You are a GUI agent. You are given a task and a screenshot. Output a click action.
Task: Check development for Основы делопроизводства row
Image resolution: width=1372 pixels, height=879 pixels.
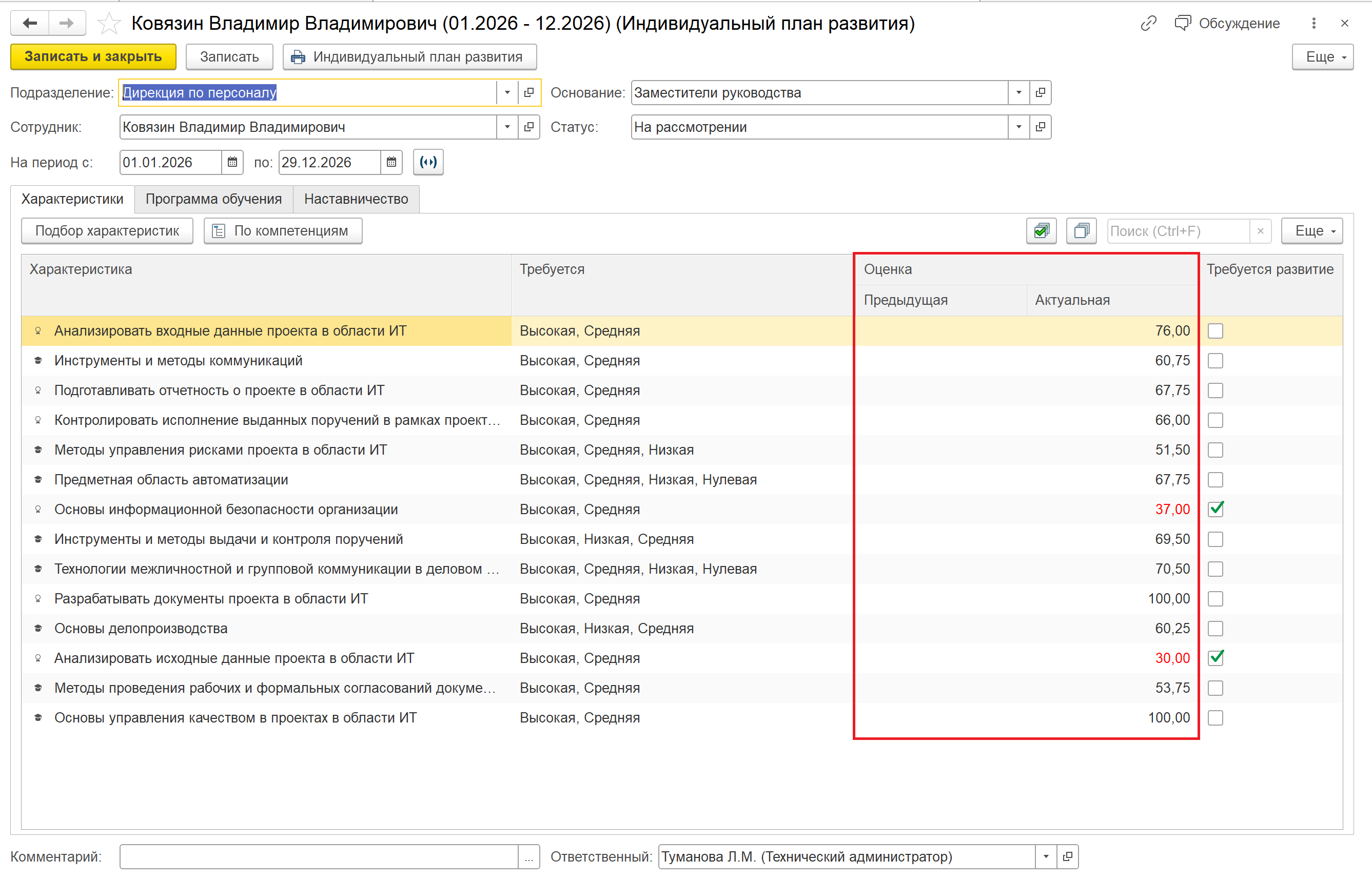1216,629
